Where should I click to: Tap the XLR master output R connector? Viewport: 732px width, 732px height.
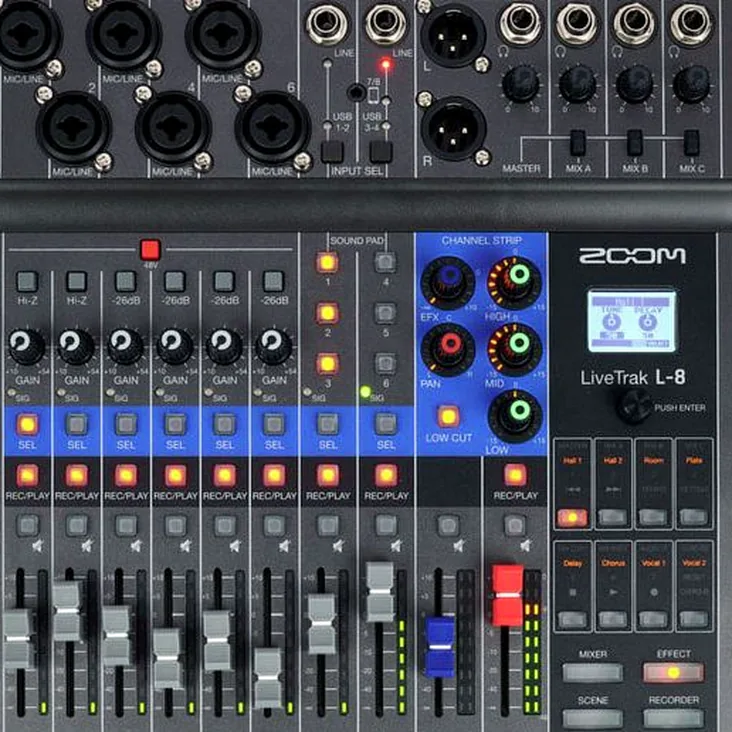[454, 129]
